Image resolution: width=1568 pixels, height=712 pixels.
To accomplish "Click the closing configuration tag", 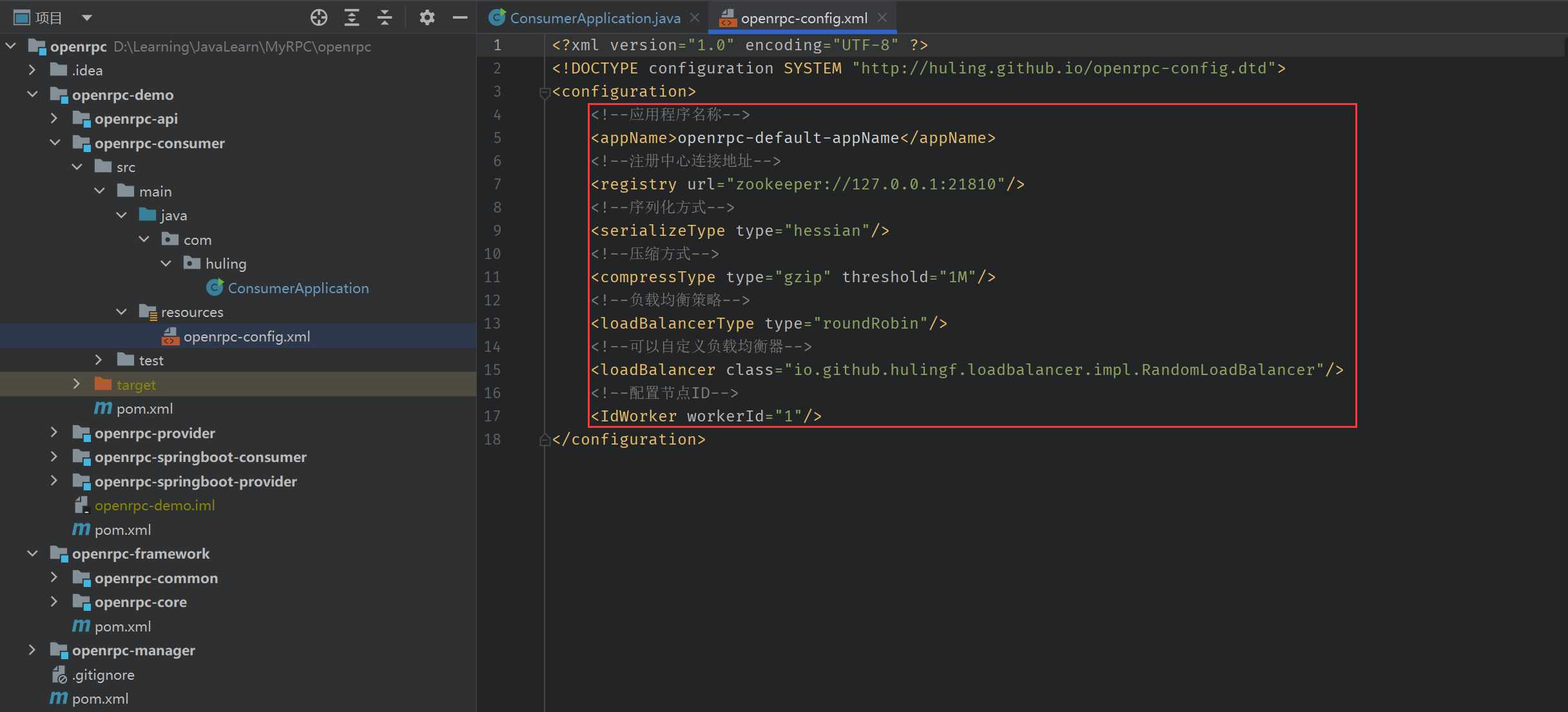I will (629, 439).
